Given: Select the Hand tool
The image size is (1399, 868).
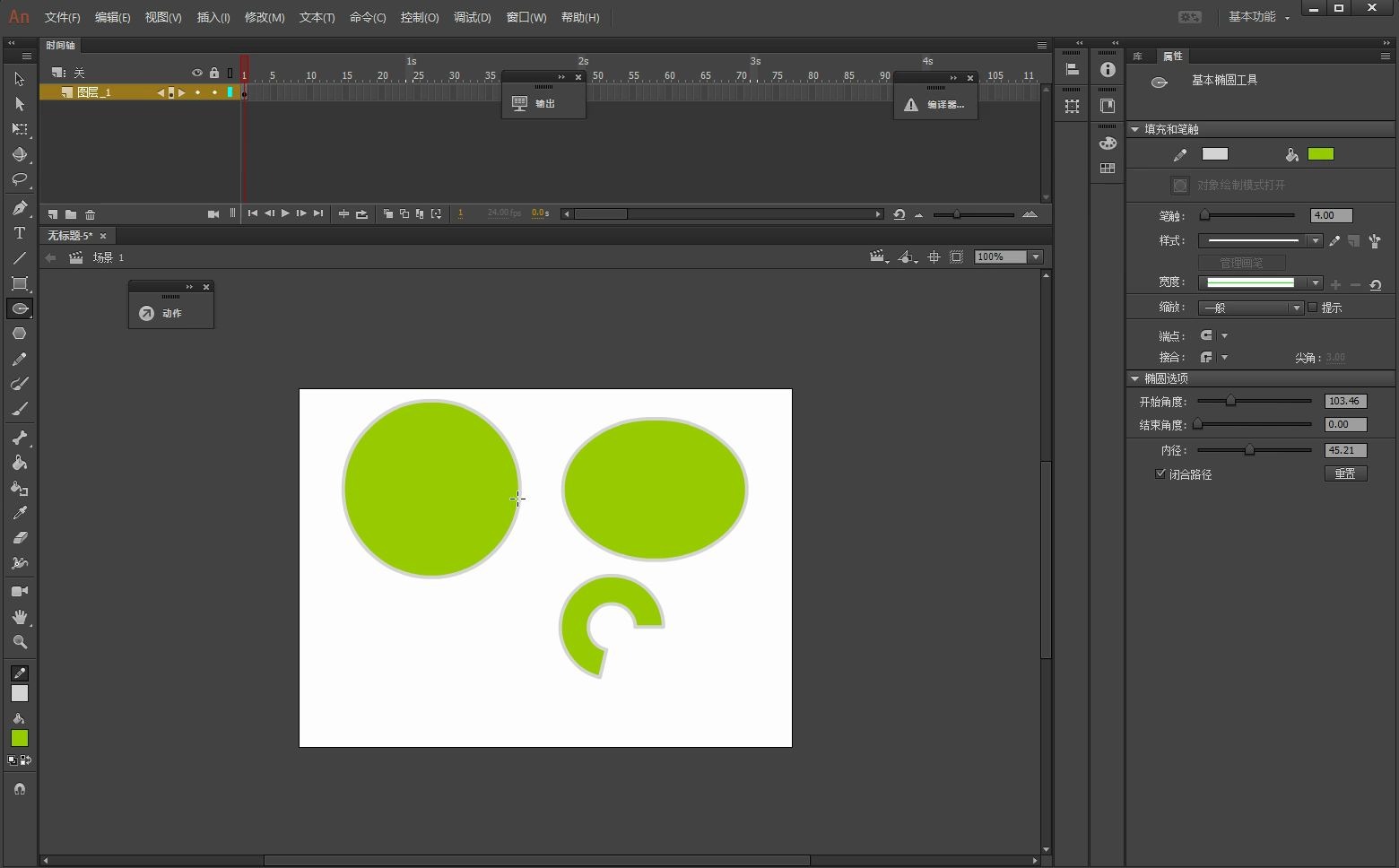Looking at the screenshot, I should tap(19, 617).
